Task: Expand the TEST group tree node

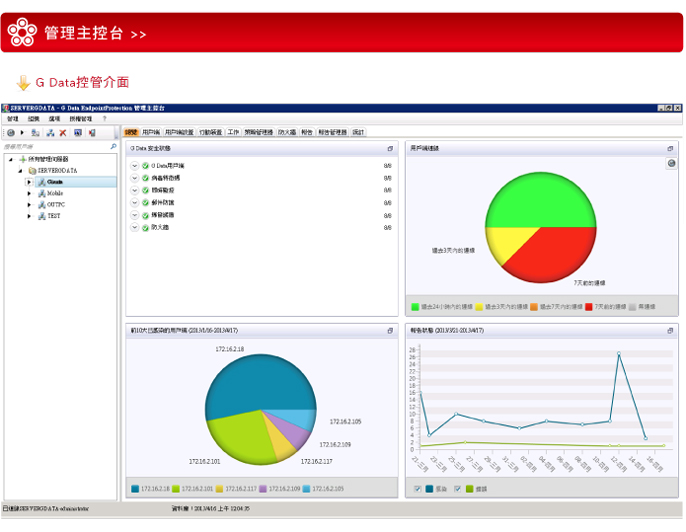Action: pos(29,216)
